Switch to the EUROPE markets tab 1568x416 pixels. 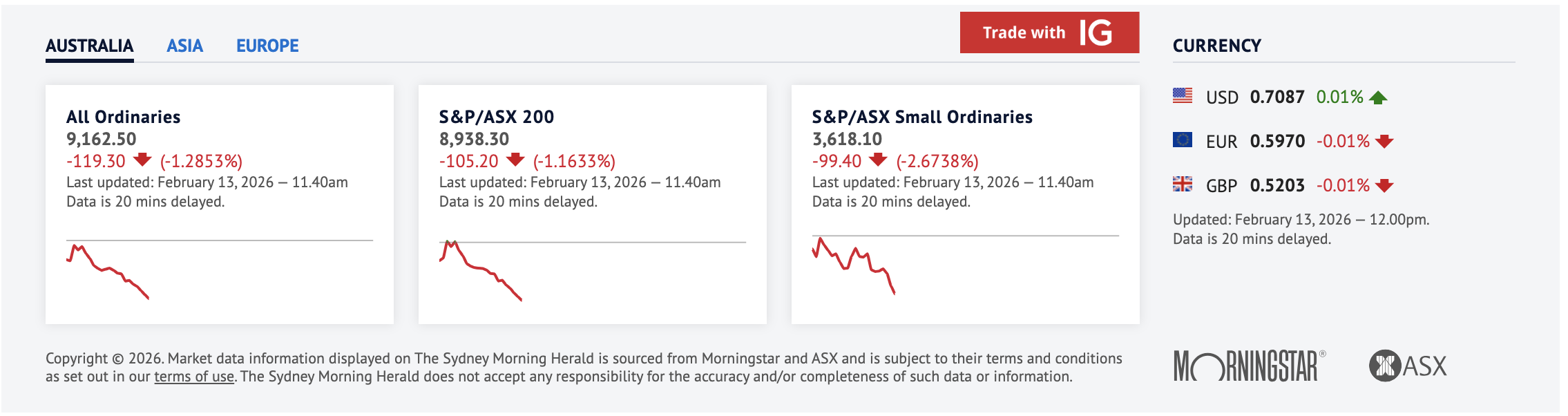point(267,46)
